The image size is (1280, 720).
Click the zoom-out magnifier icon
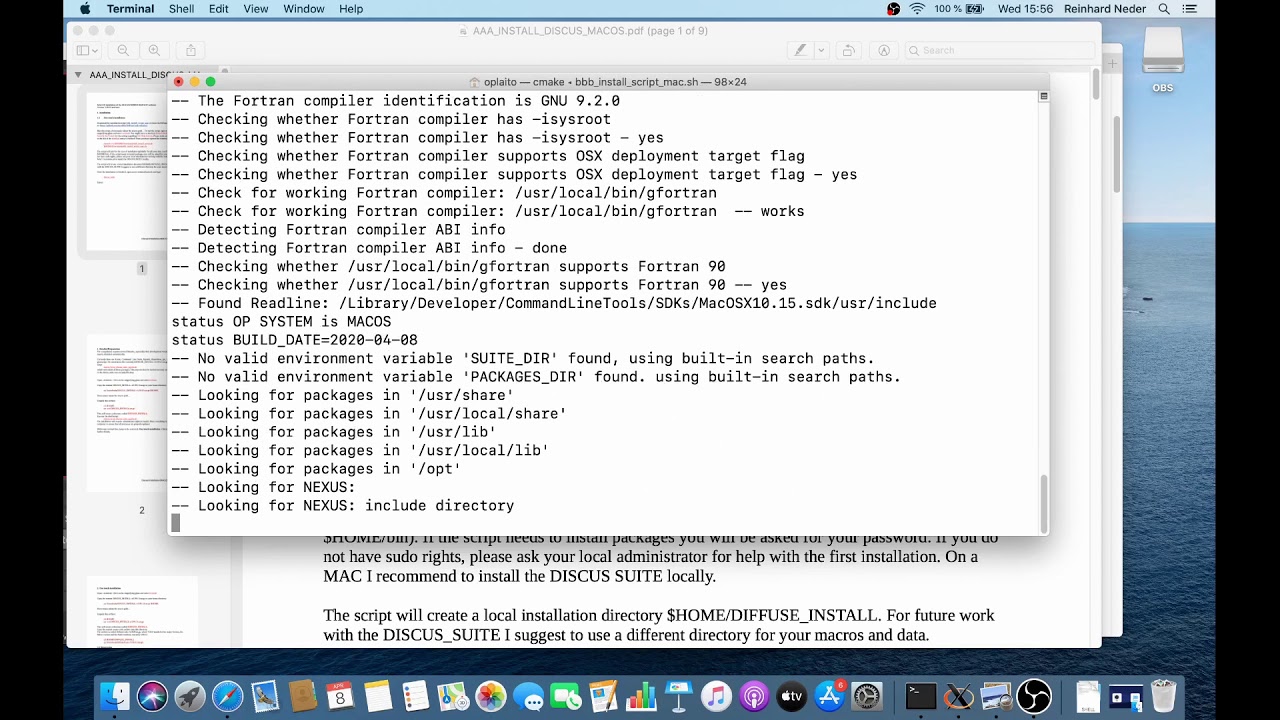[122, 50]
